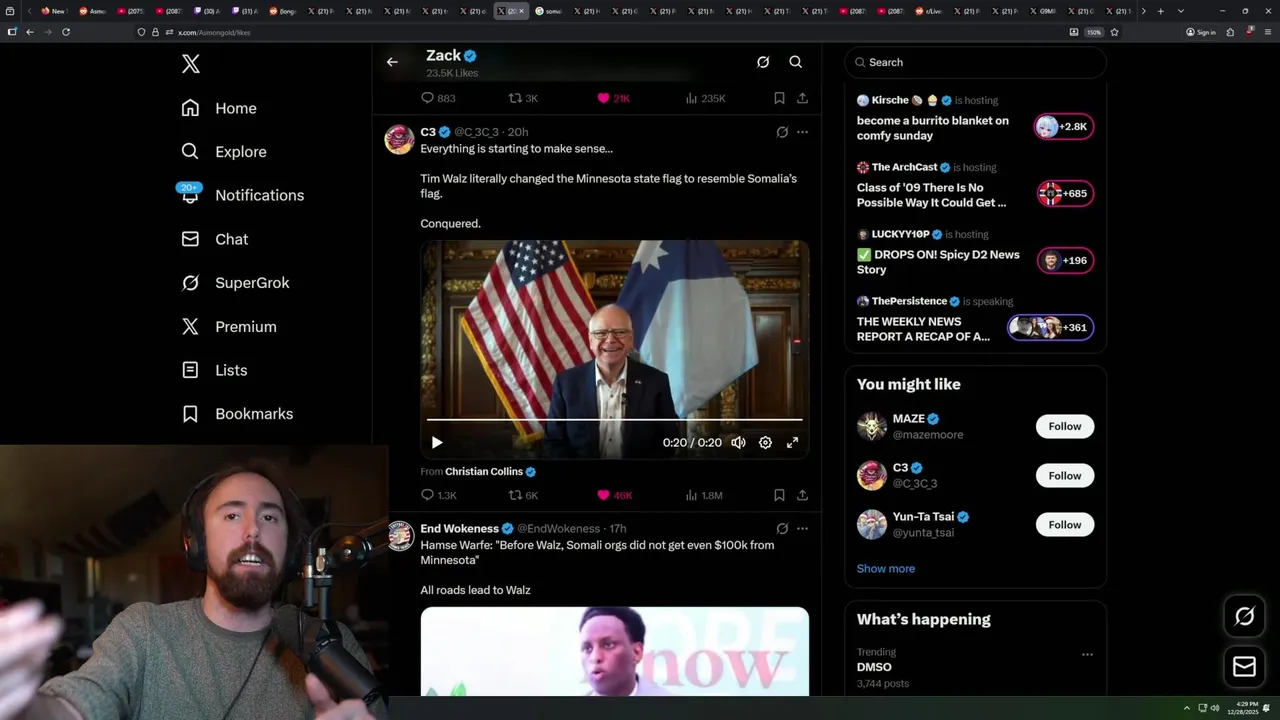Play the Tim Walz video
This screenshot has height=720, width=1280.
[x=437, y=442]
